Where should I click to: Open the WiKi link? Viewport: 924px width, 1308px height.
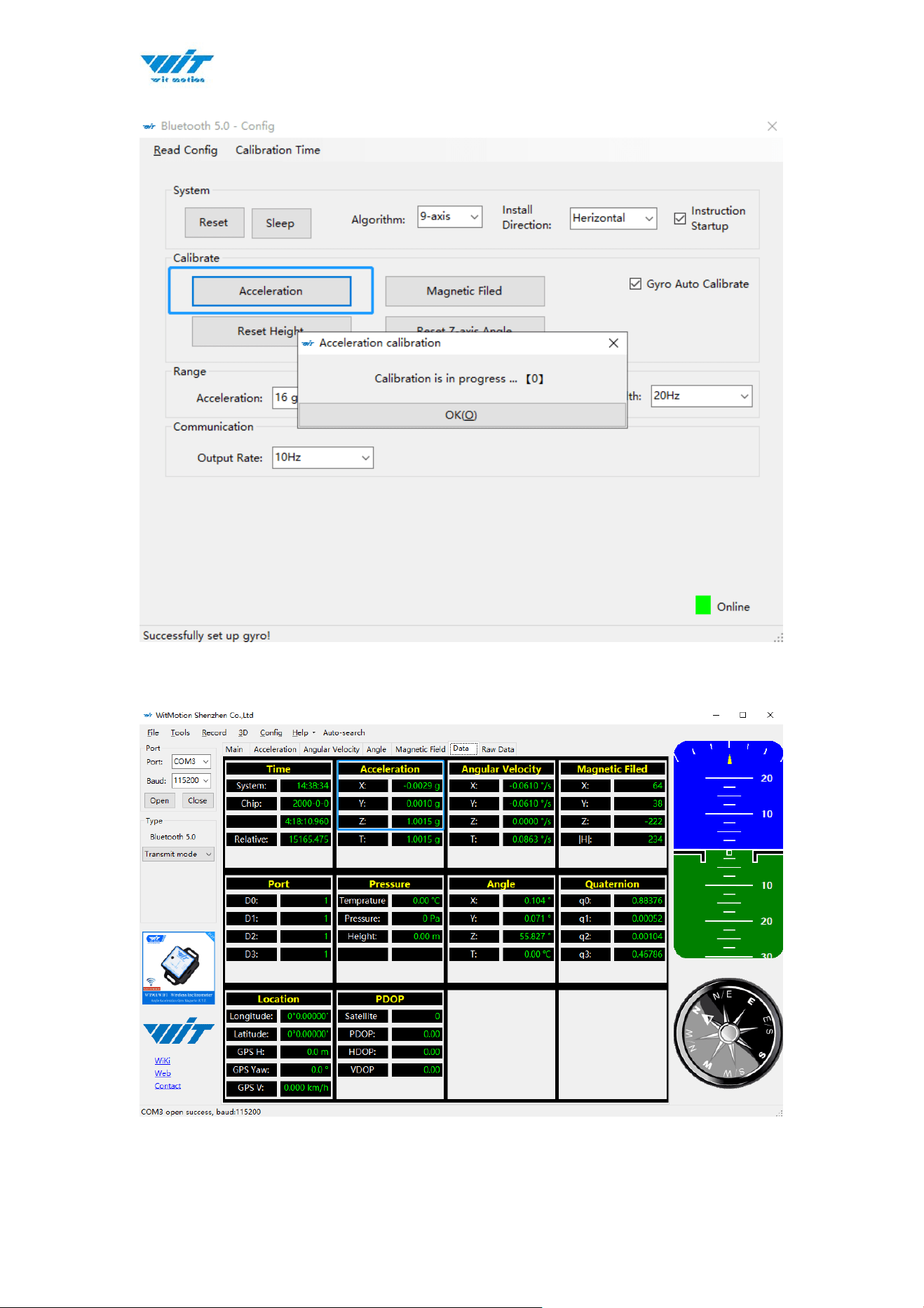click(x=163, y=1061)
